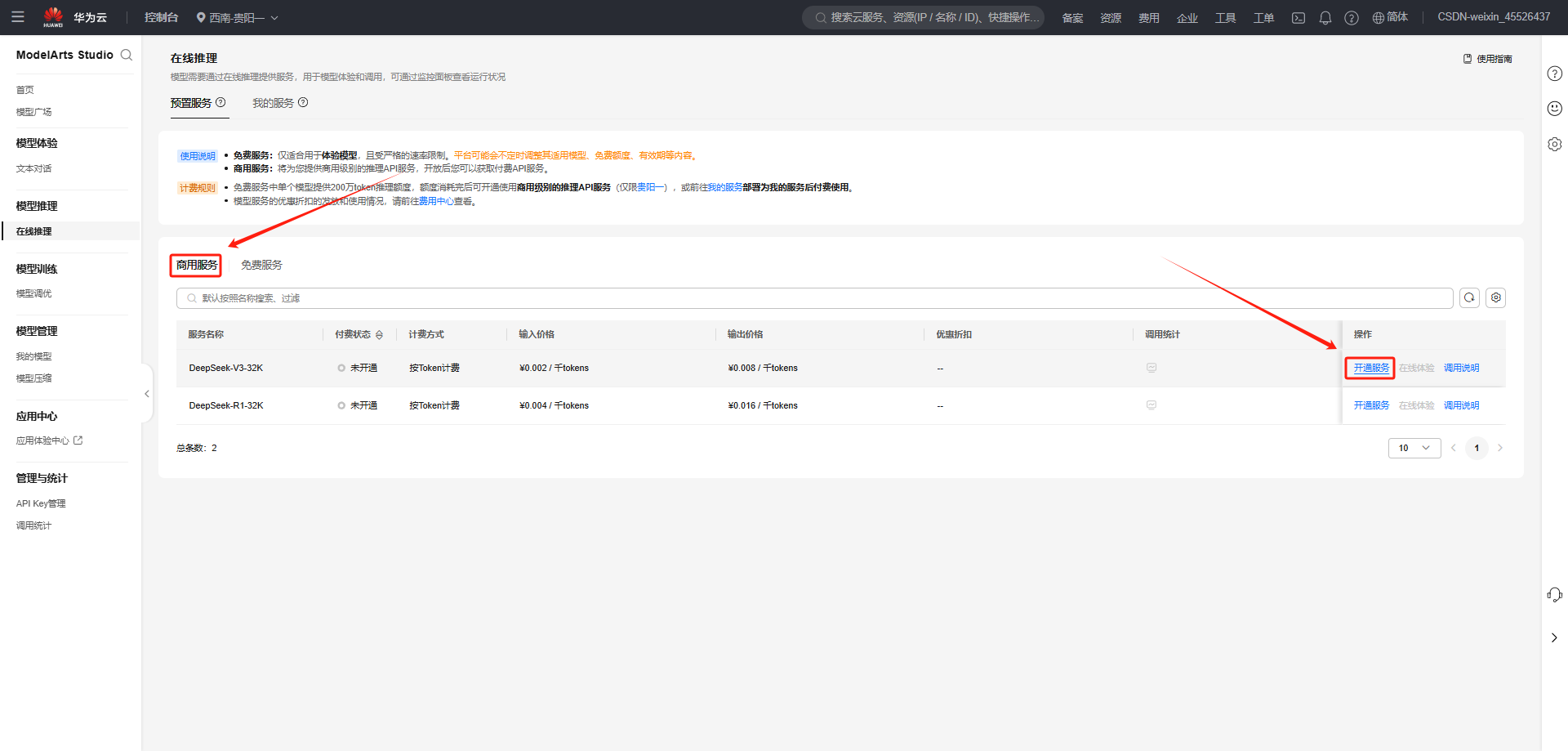Image resolution: width=1568 pixels, height=751 pixels.
Task: Click the language globe icon 简体
Action: click(1390, 17)
